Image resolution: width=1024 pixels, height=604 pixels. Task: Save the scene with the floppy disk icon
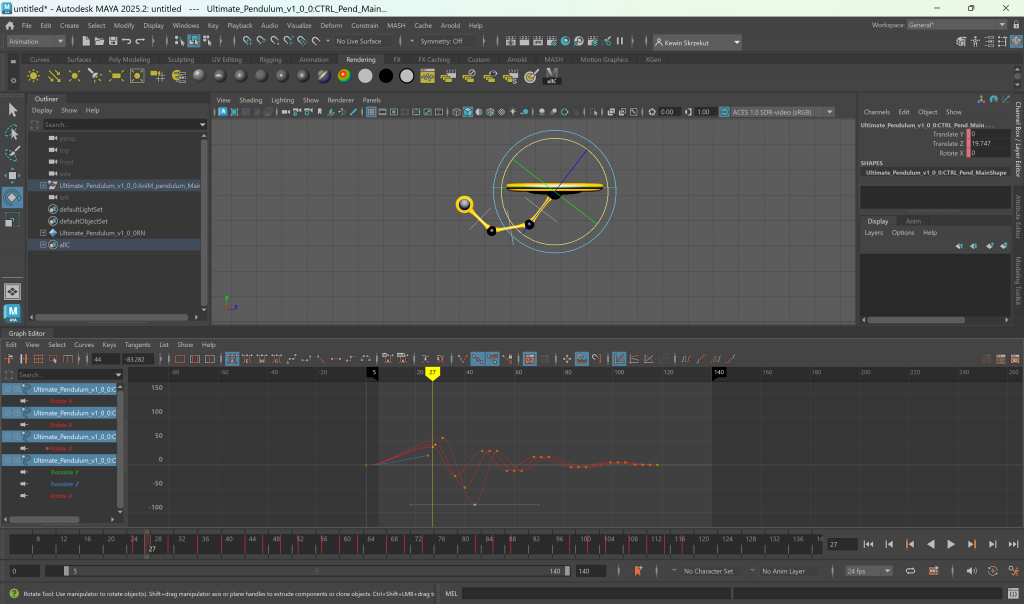112,41
